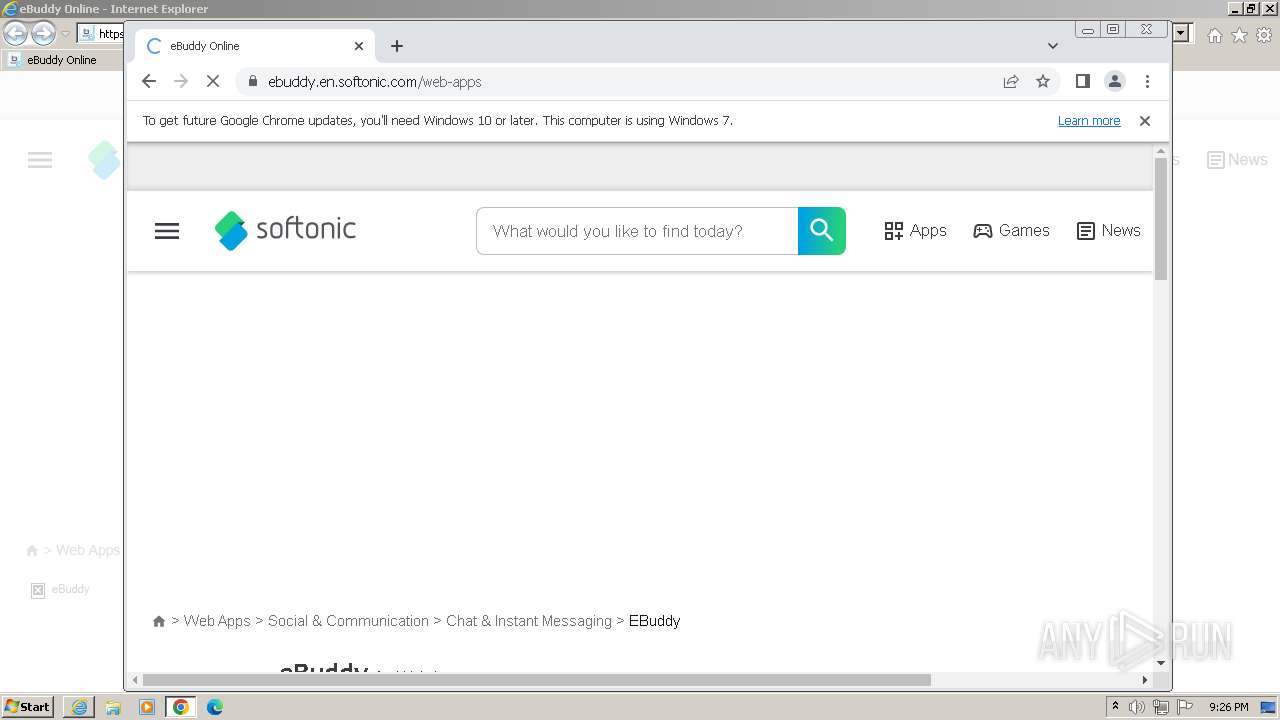This screenshot has width=1280, height=720.
Task: Open Softonic hamburger menu
Action: point(167,231)
